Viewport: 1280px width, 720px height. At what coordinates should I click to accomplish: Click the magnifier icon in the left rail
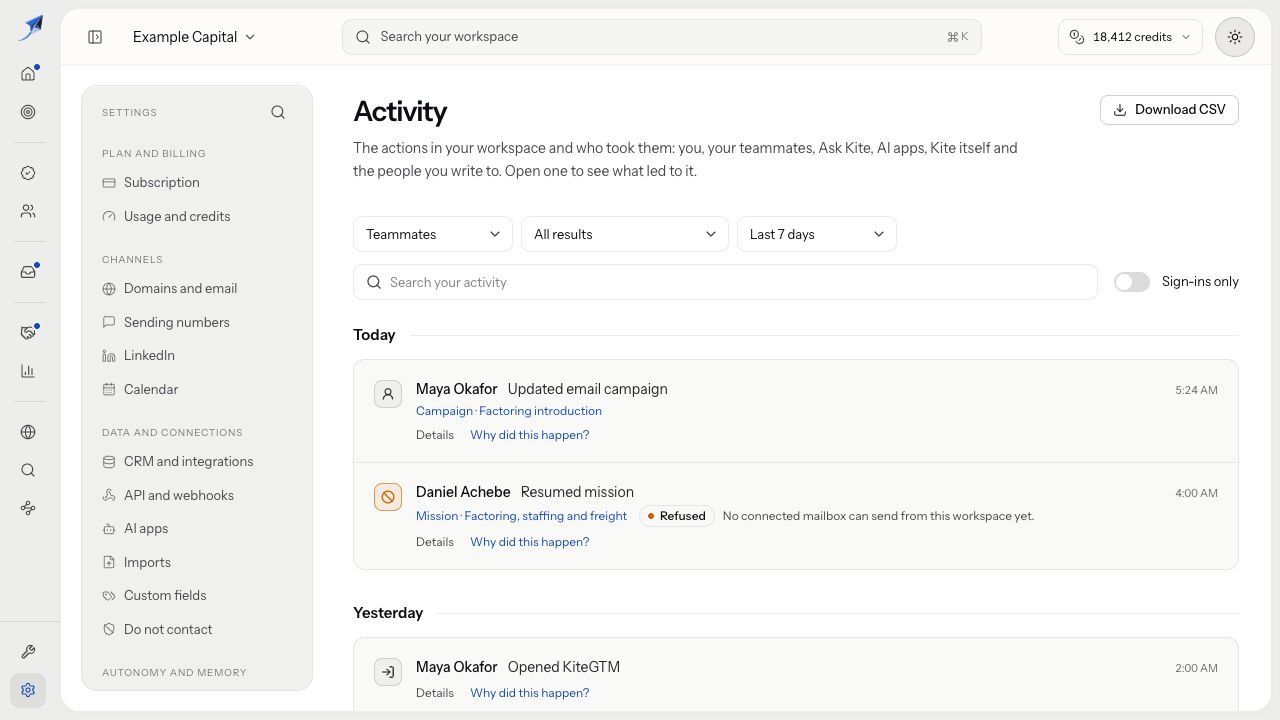click(28, 470)
